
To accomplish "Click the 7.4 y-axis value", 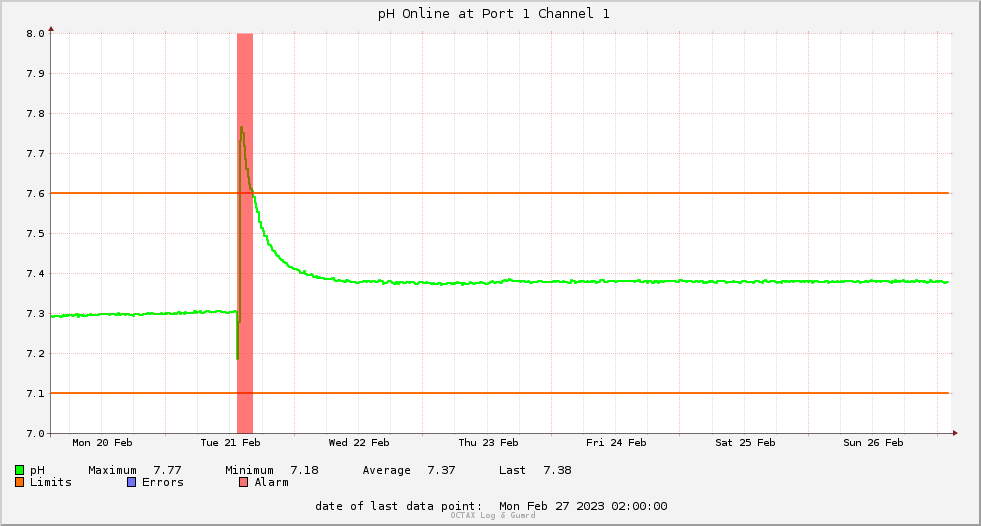I will tap(36, 274).
